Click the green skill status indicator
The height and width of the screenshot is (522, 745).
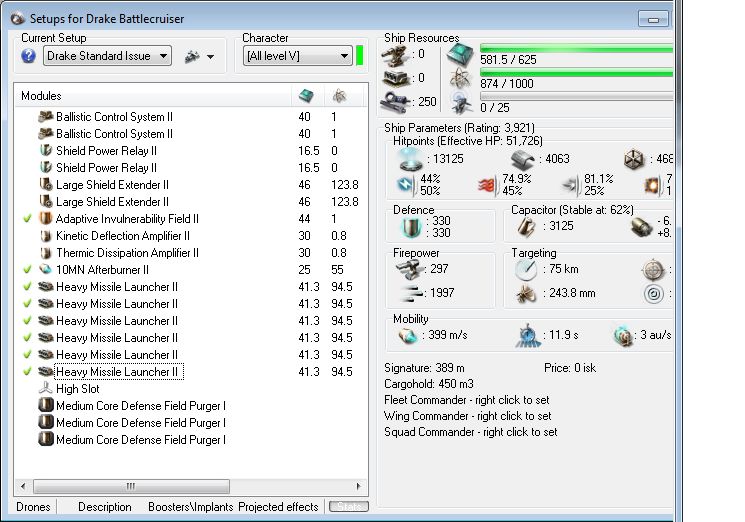click(x=360, y=56)
